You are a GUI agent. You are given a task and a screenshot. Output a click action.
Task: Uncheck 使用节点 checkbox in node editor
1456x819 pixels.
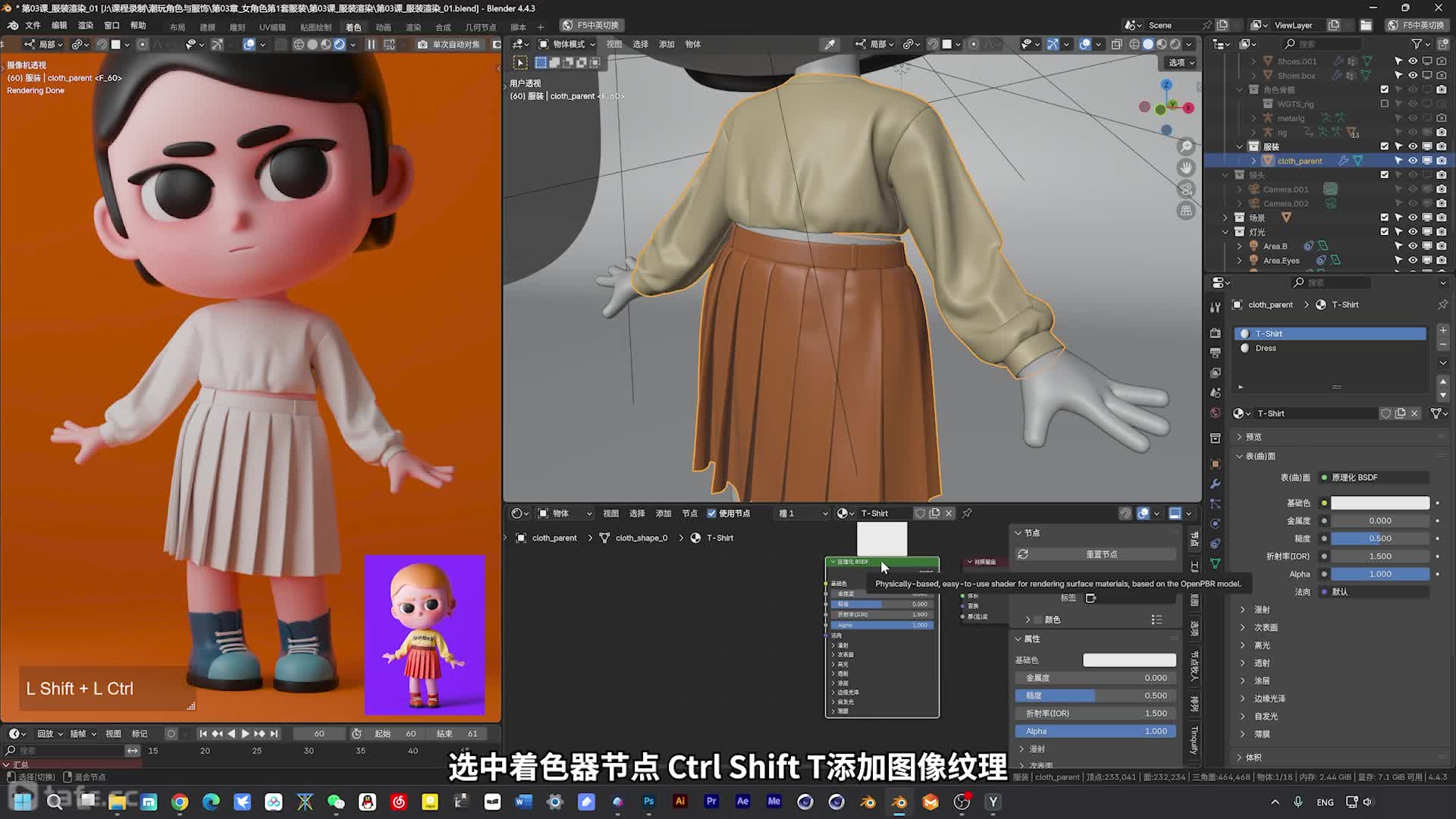711,513
